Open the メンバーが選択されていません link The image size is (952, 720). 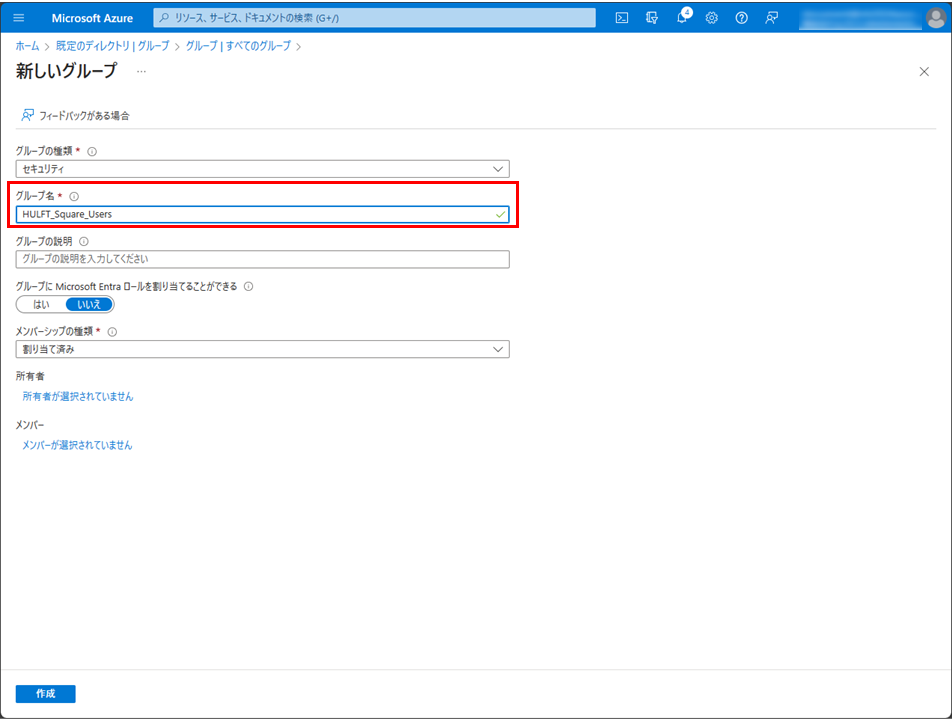pyautogui.click(x=77, y=445)
